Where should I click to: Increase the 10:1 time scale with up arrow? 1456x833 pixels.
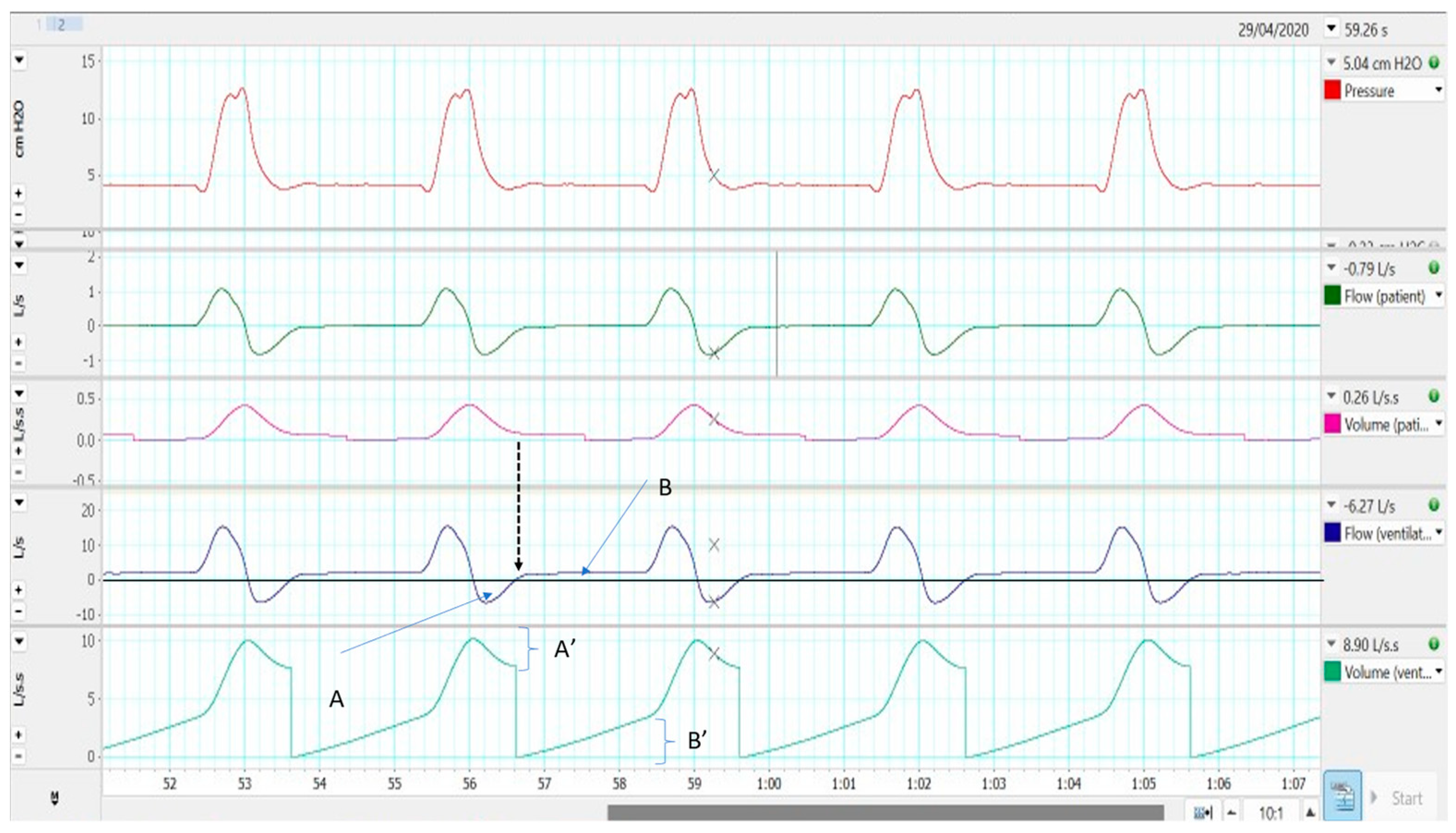1310,812
